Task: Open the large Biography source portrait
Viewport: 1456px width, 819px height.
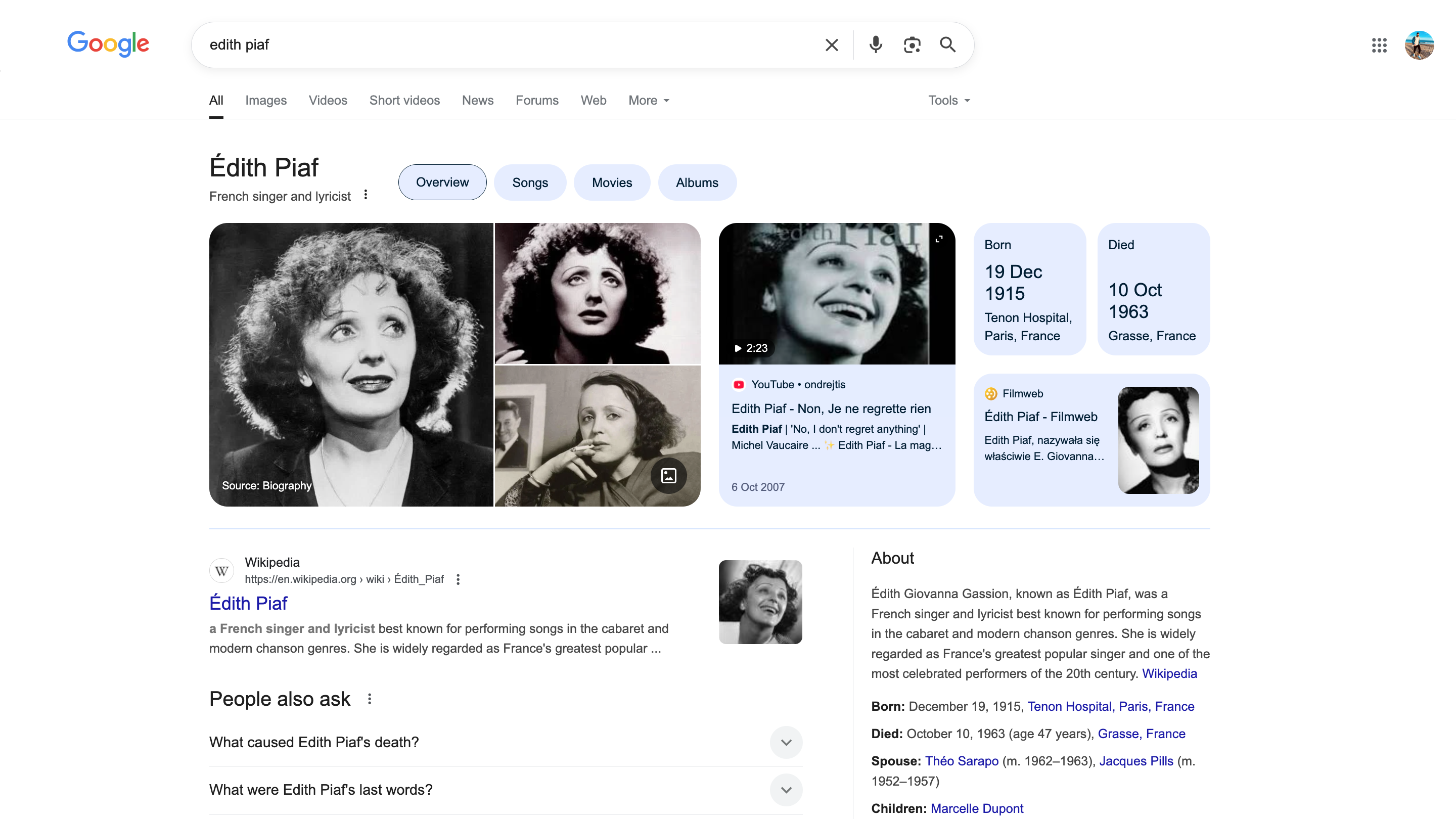Action: [x=351, y=365]
